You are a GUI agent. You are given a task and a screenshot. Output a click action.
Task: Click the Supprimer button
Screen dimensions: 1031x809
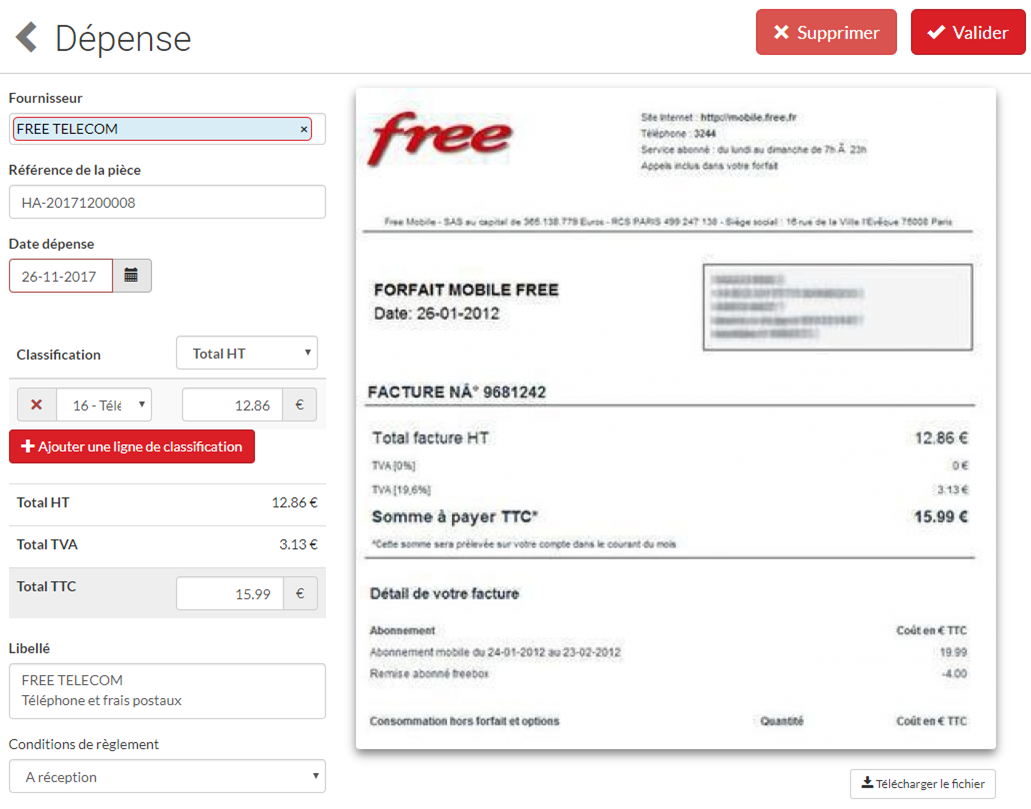click(826, 32)
